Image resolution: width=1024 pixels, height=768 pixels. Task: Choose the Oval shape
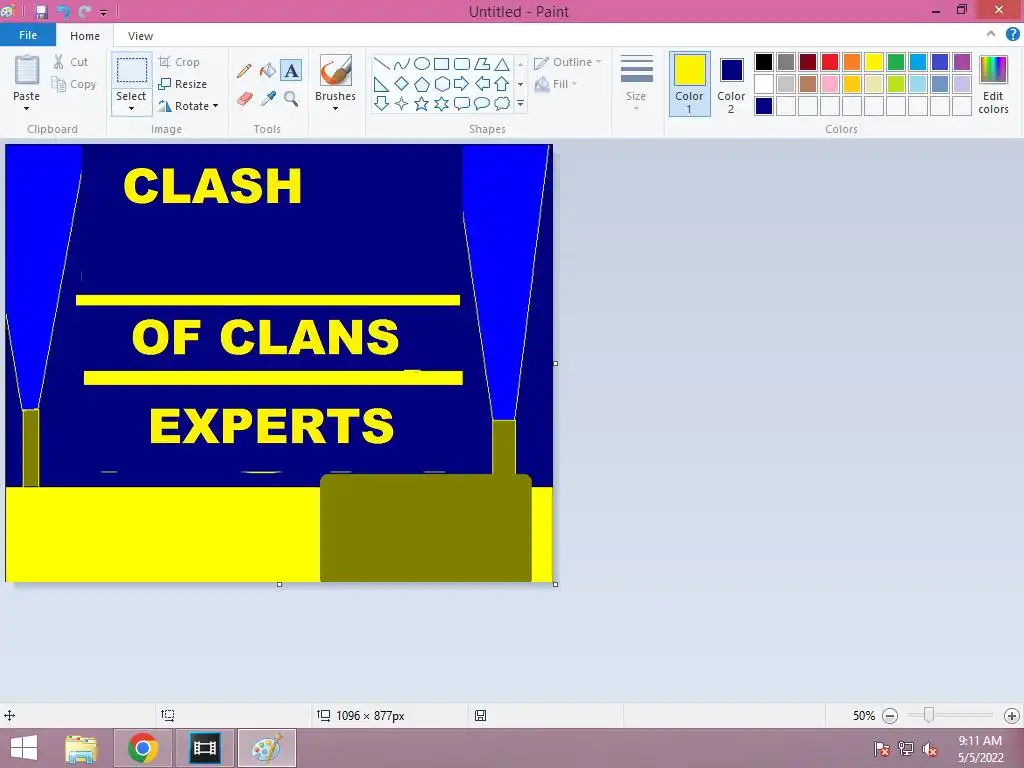pos(422,63)
